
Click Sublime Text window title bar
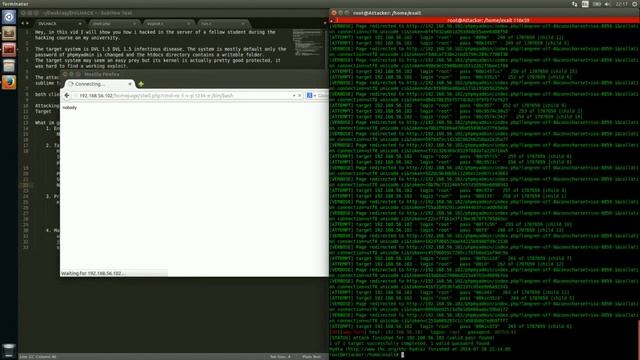pyautogui.click(x=173, y=13)
